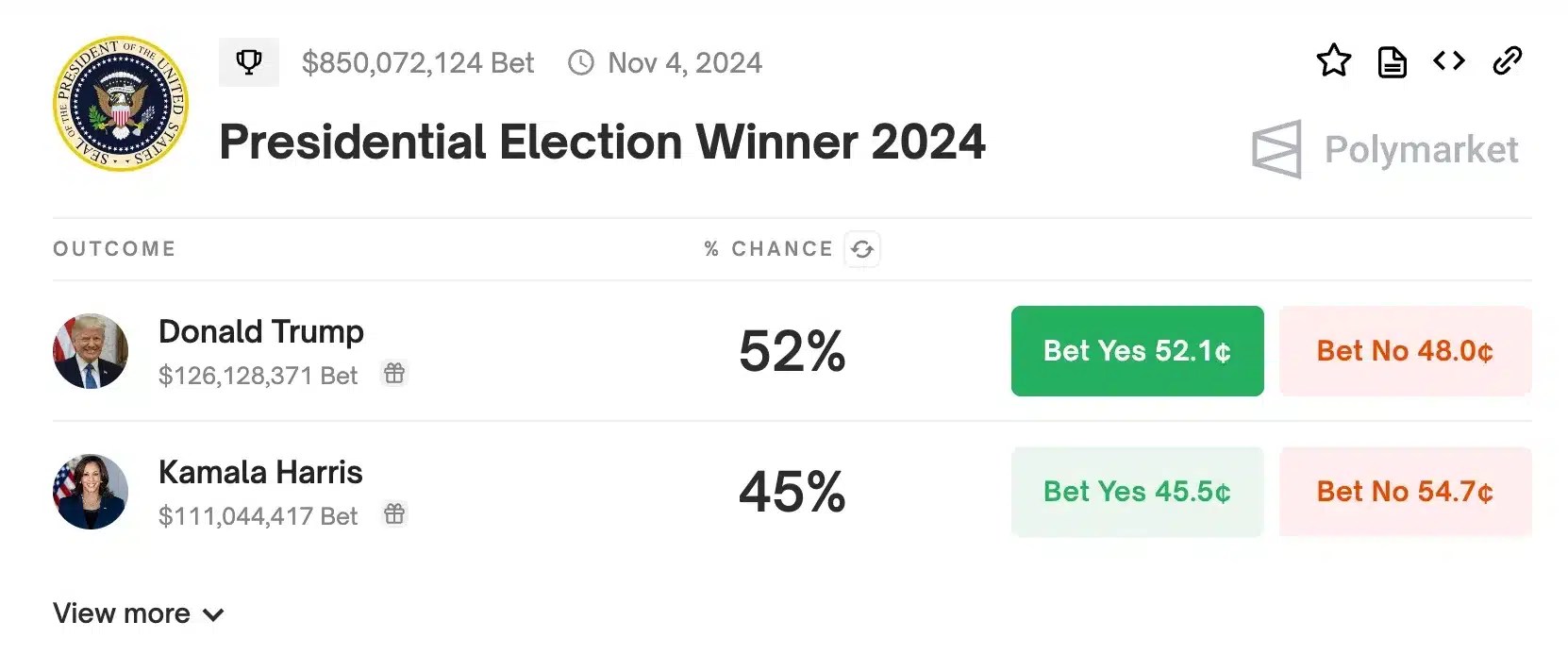The image size is (1568, 672).
Task: Open the document details icon
Action: [x=1392, y=62]
